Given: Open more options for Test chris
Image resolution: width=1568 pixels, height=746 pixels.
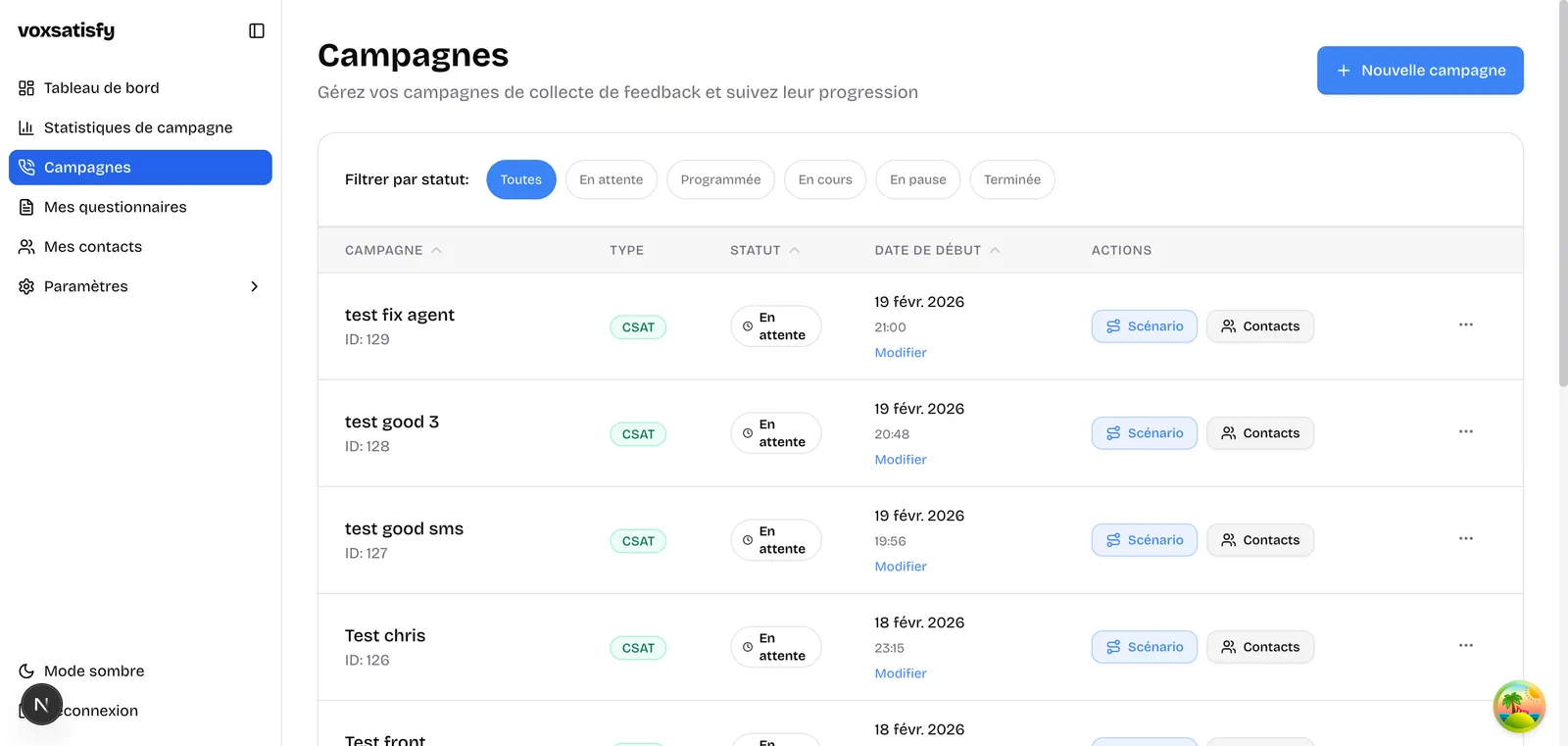Looking at the screenshot, I should pyautogui.click(x=1466, y=645).
